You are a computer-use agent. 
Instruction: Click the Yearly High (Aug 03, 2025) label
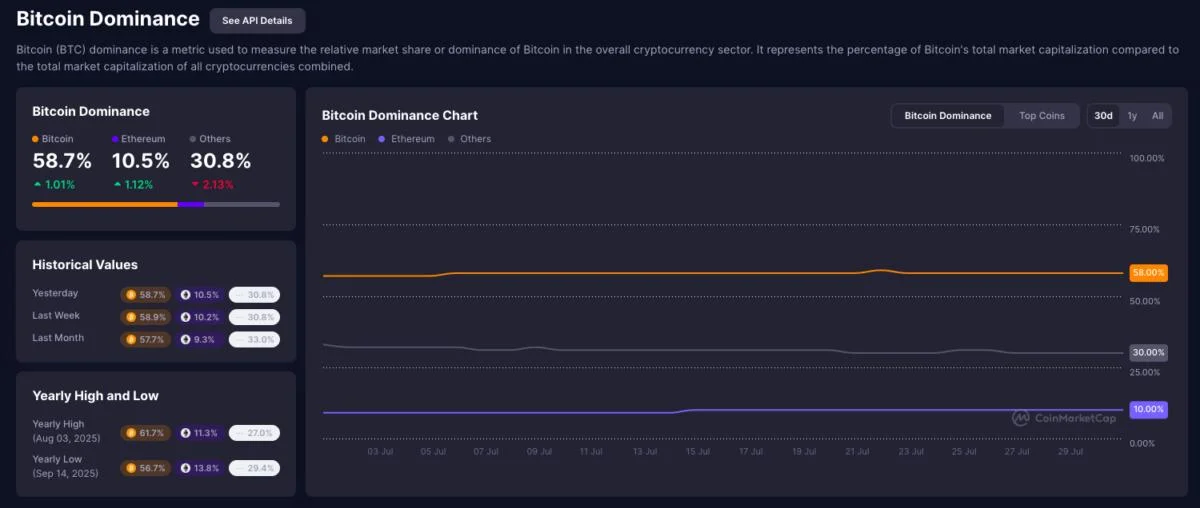pyautogui.click(x=65, y=431)
